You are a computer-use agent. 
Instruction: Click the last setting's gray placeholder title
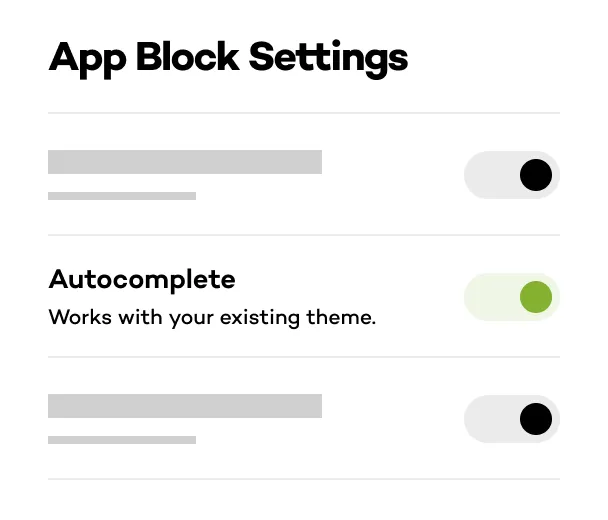pyautogui.click(x=185, y=406)
